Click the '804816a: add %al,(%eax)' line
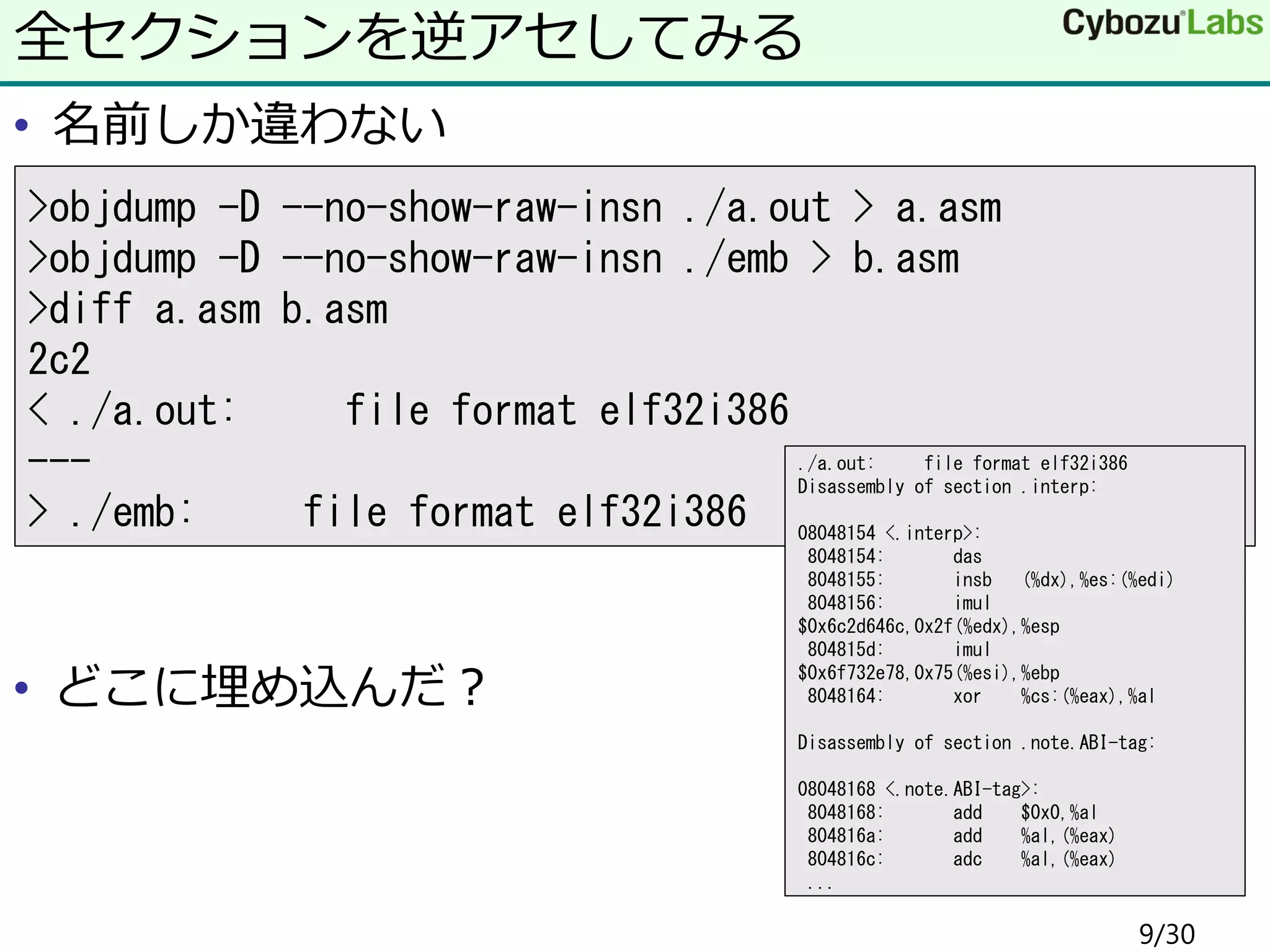 coord(961,836)
